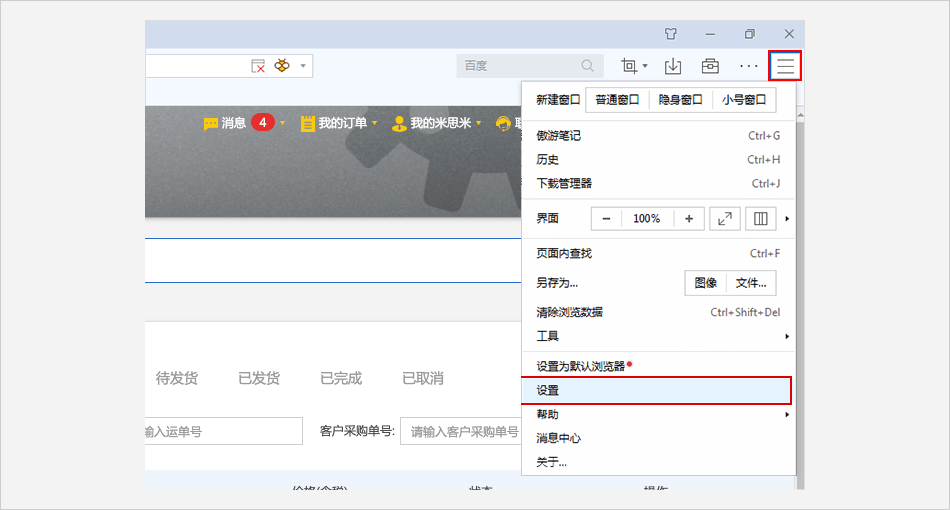This screenshot has height=510, width=950.
Task: Click the 隐身窗口 button
Action: coord(680,100)
